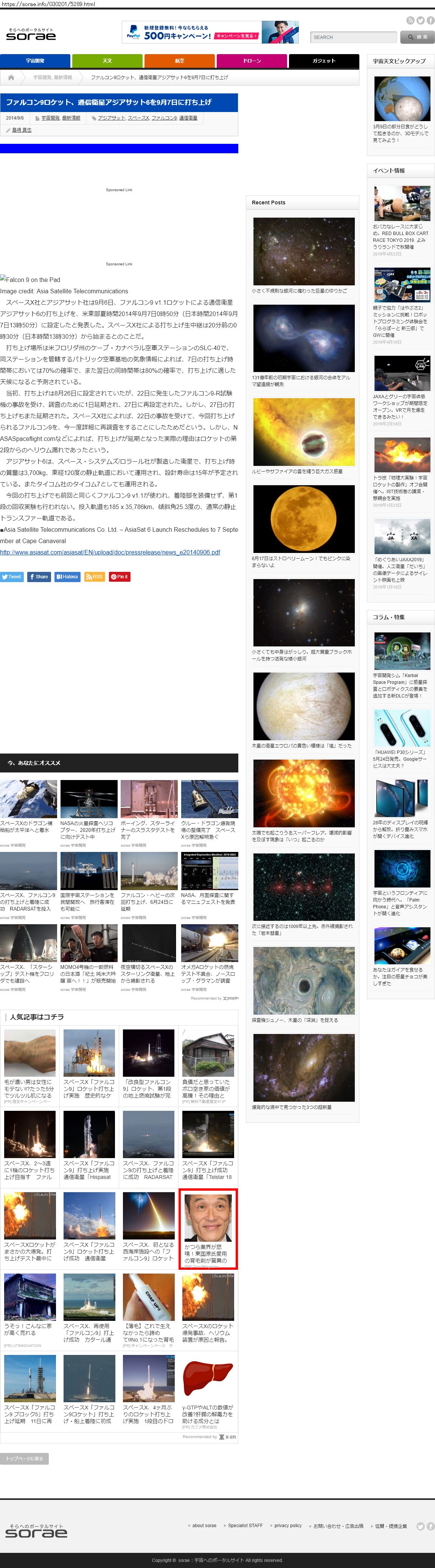Share the article with the Tweet button
The height and width of the screenshot is (1568, 435).
(12, 576)
